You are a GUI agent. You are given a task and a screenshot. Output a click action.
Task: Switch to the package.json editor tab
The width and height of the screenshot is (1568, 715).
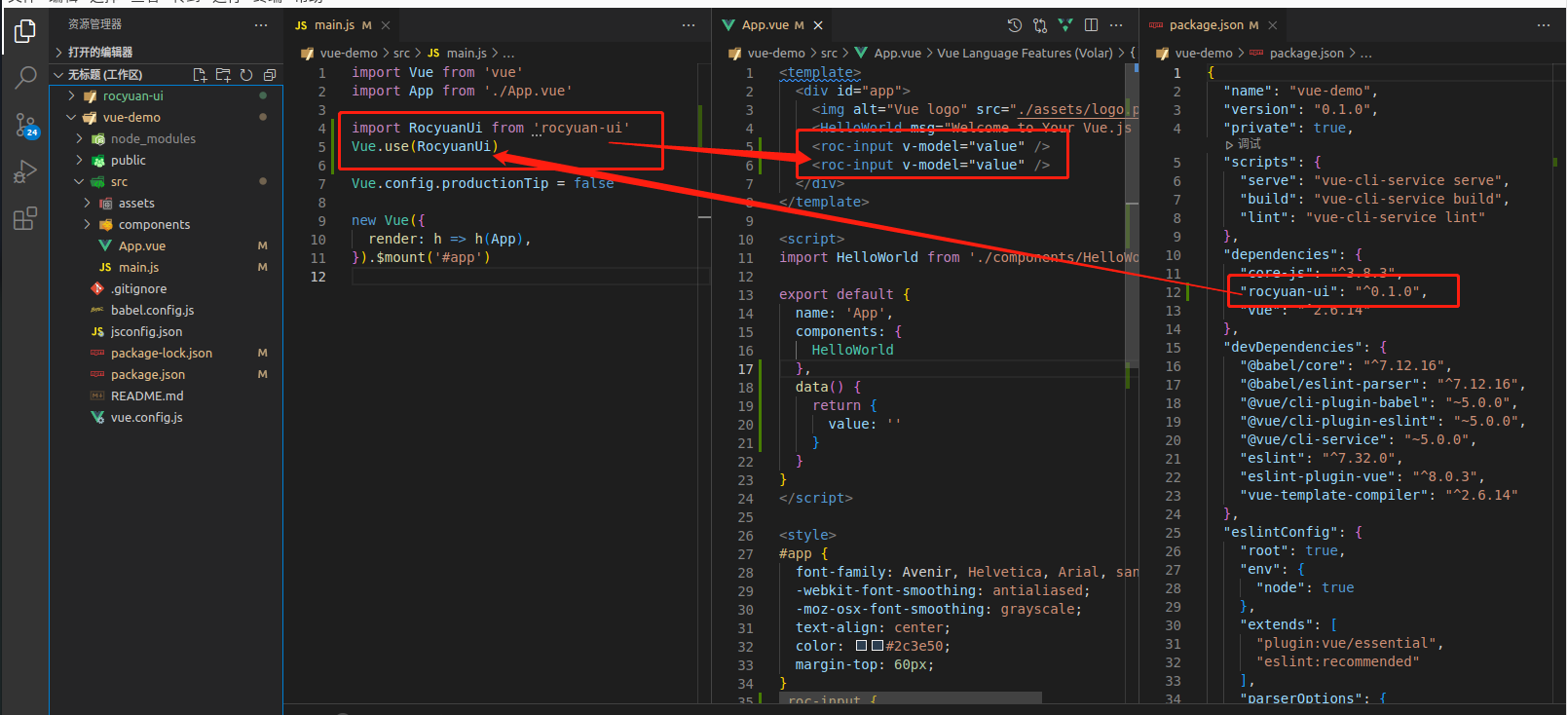1213,25
